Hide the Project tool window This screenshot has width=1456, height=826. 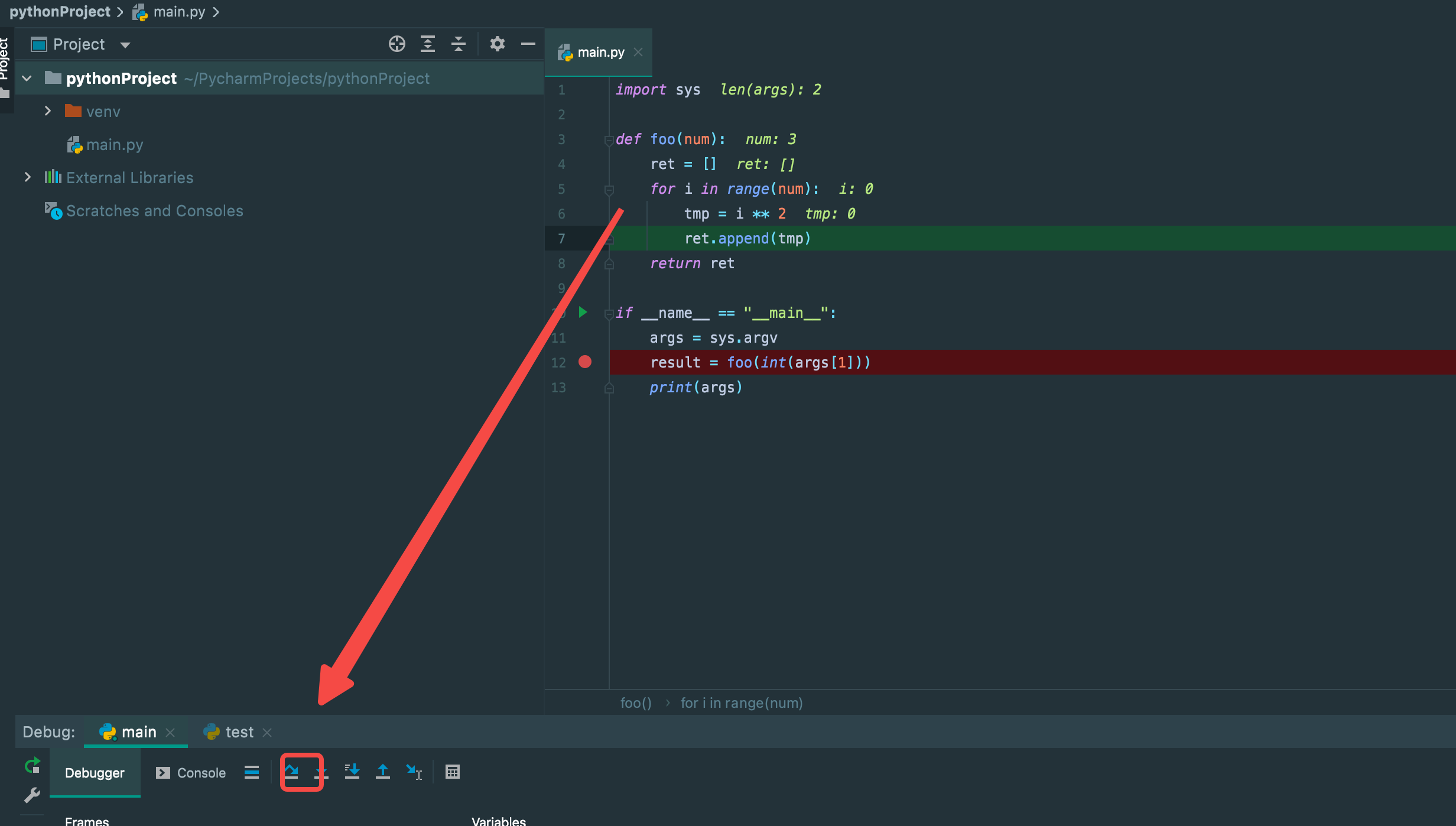coord(528,44)
